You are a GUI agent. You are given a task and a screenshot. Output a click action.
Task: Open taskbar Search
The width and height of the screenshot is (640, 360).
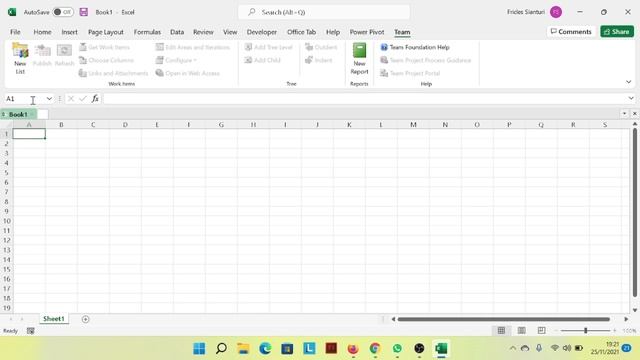point(221,349)
